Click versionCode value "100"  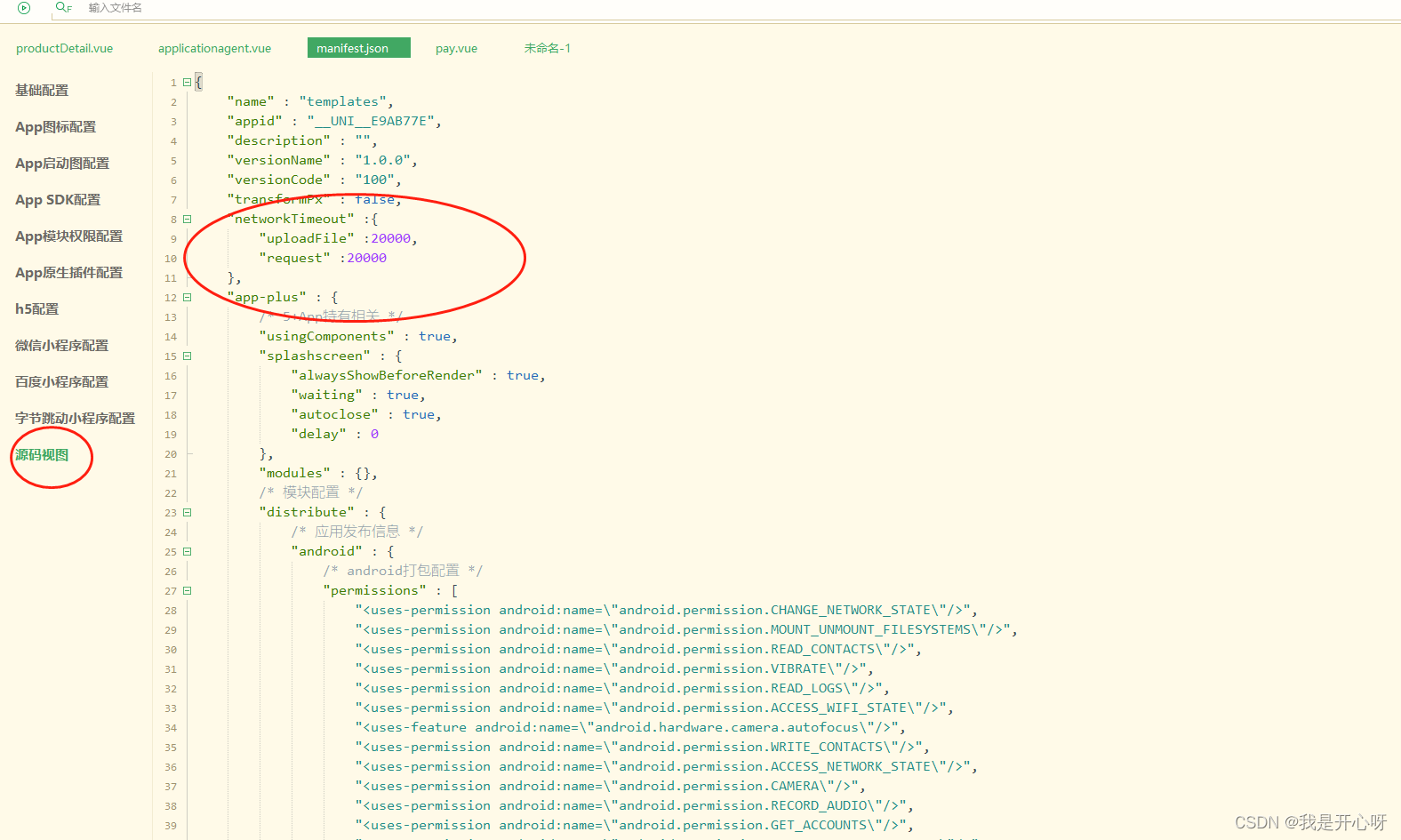375,180
